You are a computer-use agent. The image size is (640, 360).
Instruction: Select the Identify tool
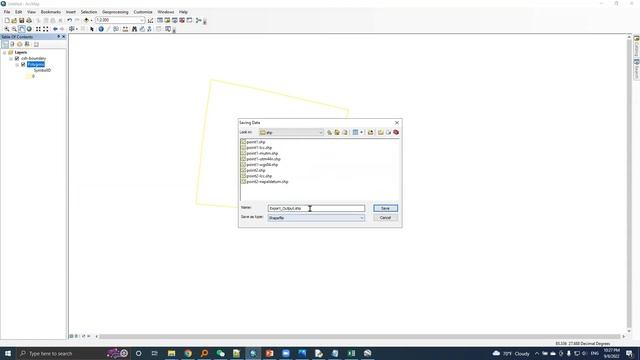click(101, 29)
